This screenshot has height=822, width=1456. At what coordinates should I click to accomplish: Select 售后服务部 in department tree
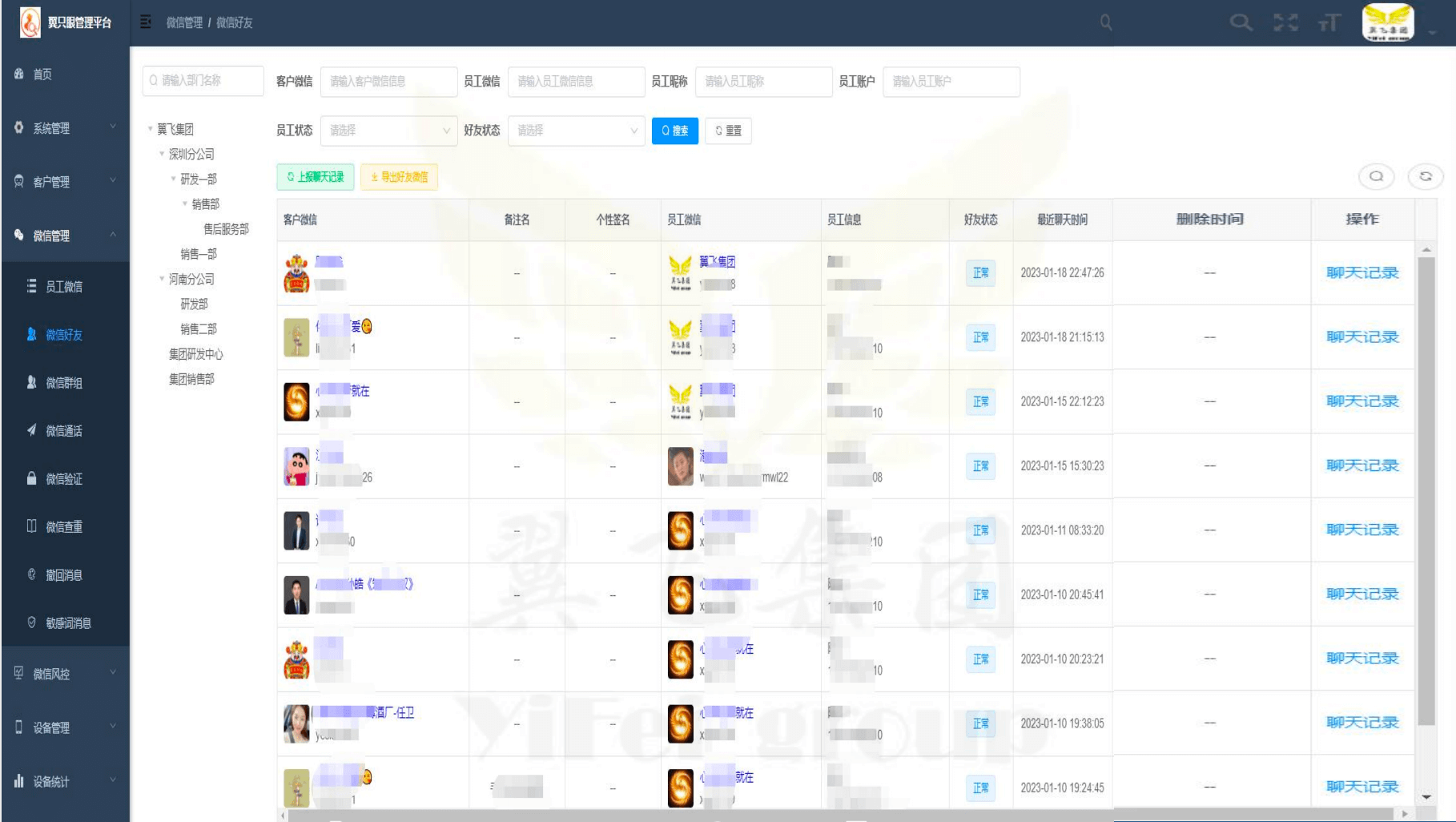[227, 229]
